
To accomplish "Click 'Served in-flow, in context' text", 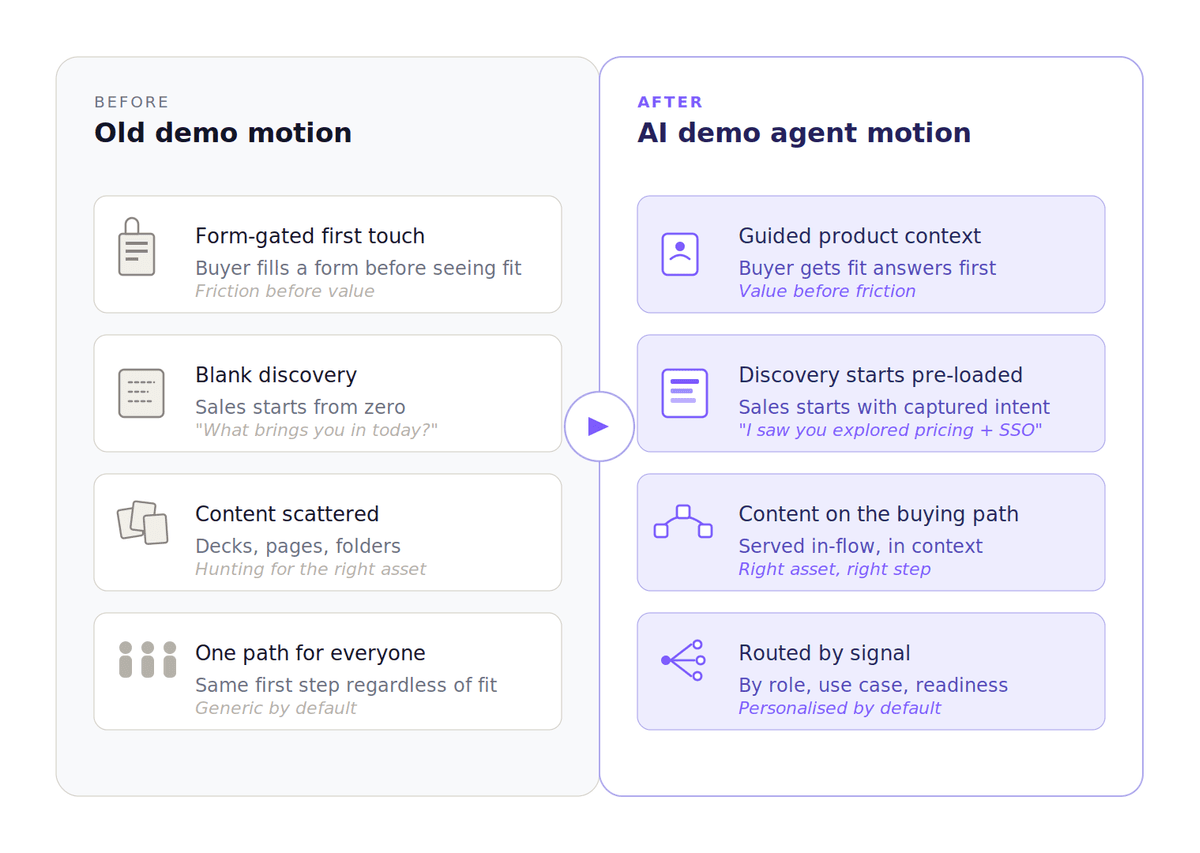I will 860,546.
